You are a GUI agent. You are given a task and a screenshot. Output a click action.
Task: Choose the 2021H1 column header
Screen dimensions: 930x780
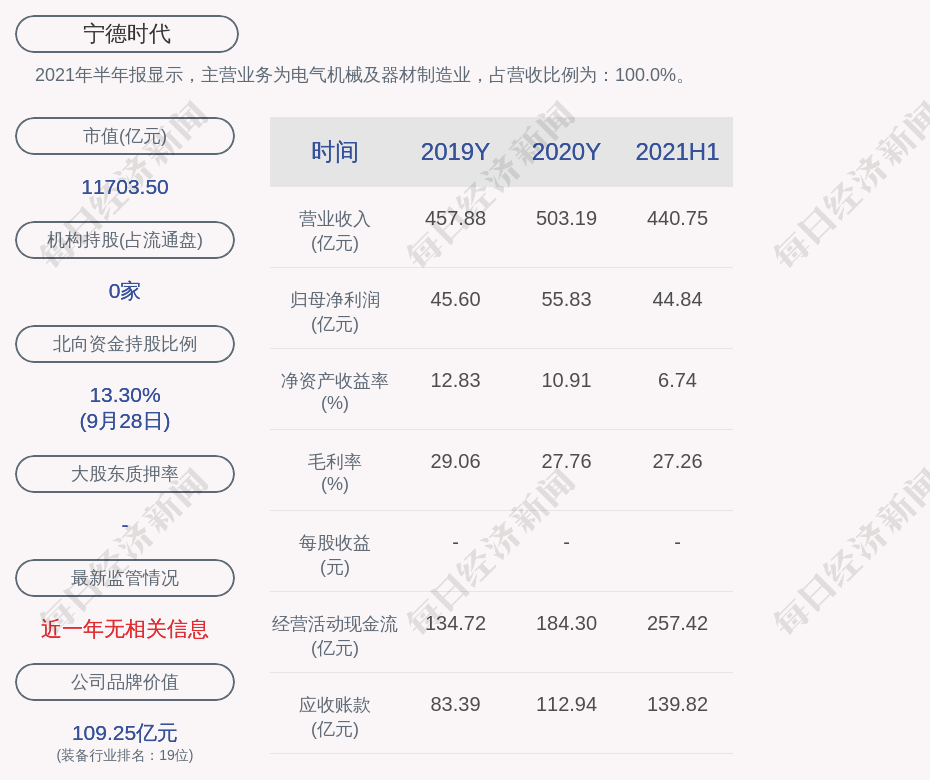click(x=677, y=152)
